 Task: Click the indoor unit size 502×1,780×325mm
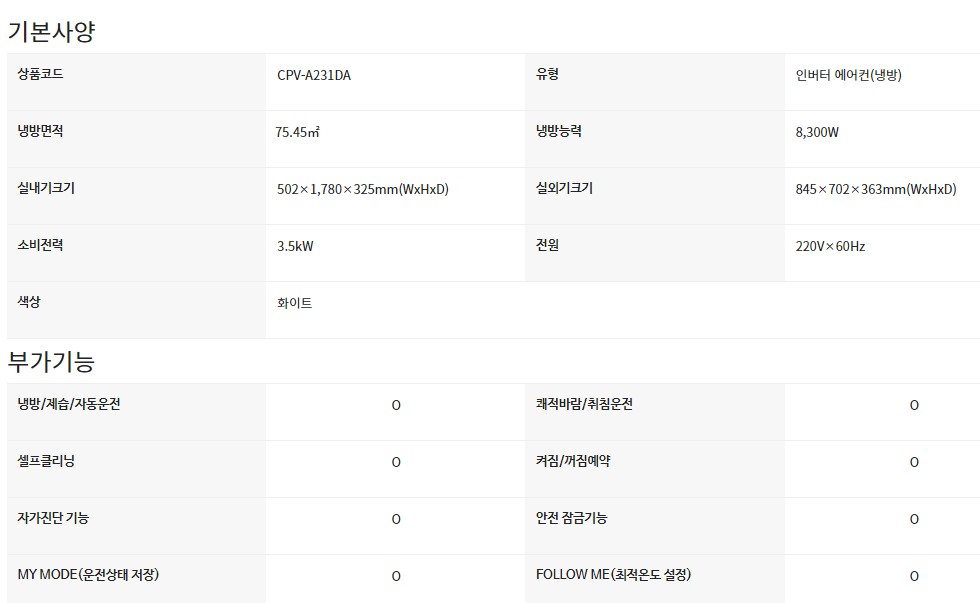pyautogui.click(x=362, y=189)
